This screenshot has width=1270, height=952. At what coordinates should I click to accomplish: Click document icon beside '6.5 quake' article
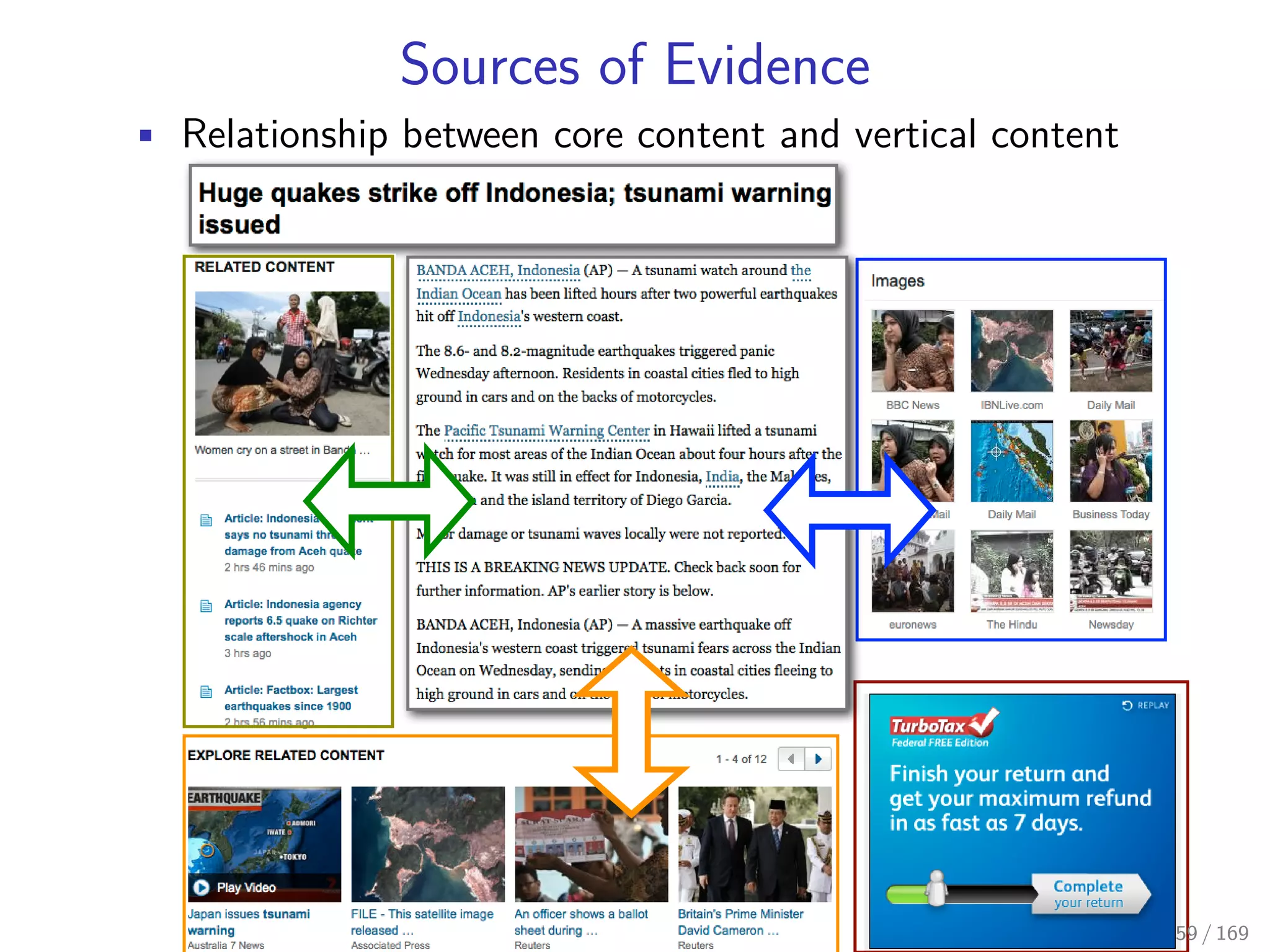[x=206, y=606]
